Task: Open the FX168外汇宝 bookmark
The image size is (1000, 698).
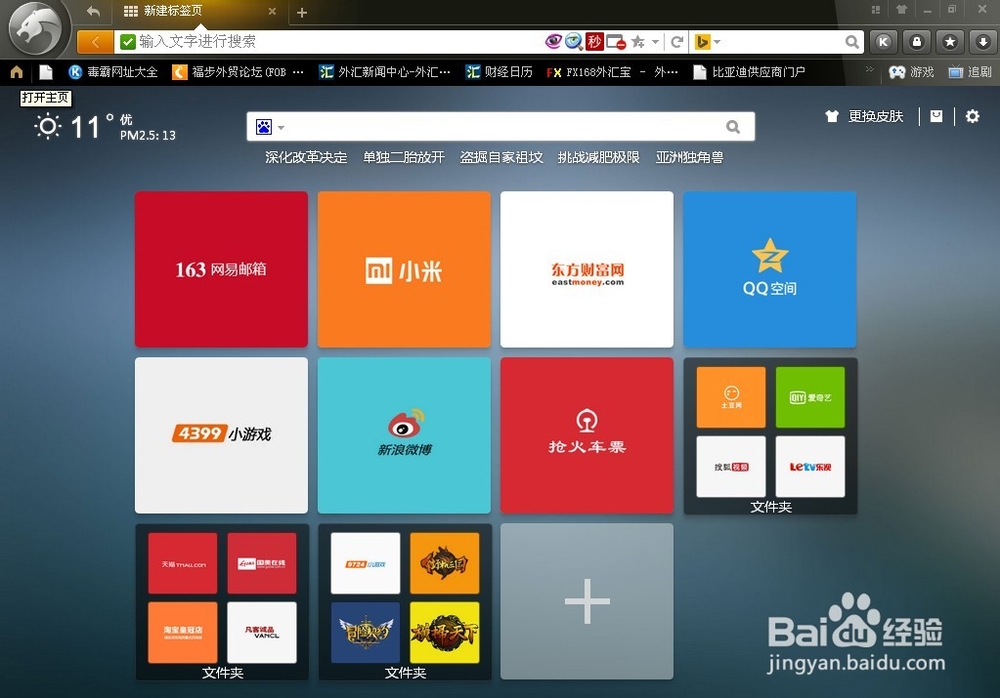Action: [612, 72]
